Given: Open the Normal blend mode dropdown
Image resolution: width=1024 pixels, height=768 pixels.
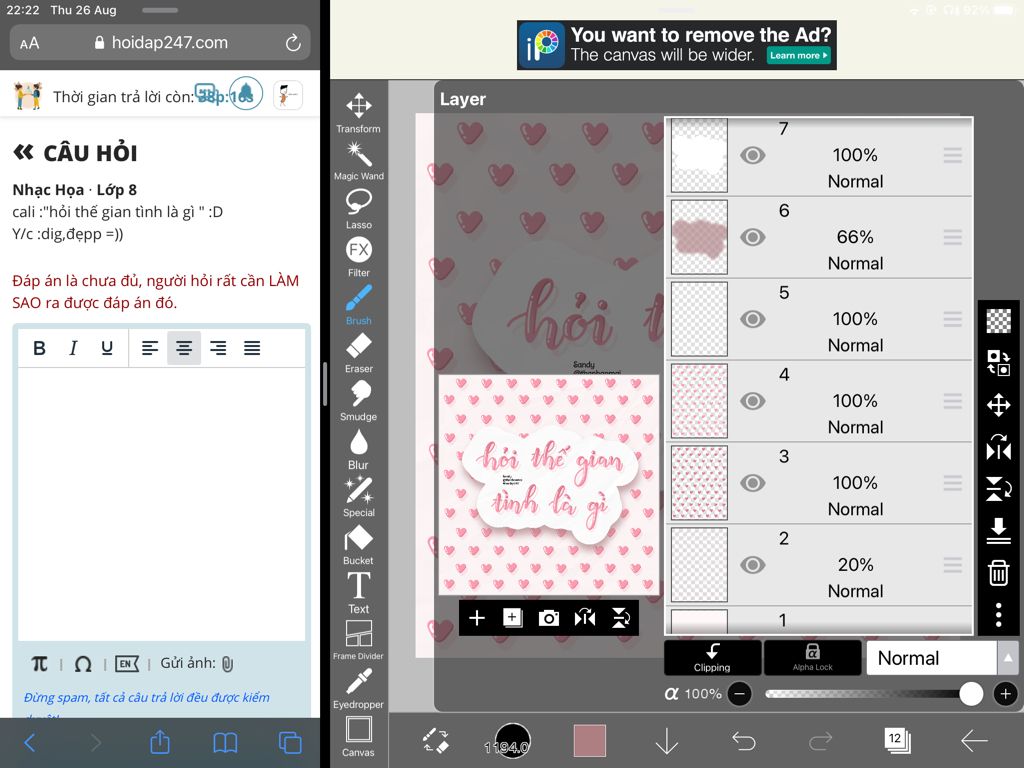Looking at the screenshot, I should coord(932,658).
